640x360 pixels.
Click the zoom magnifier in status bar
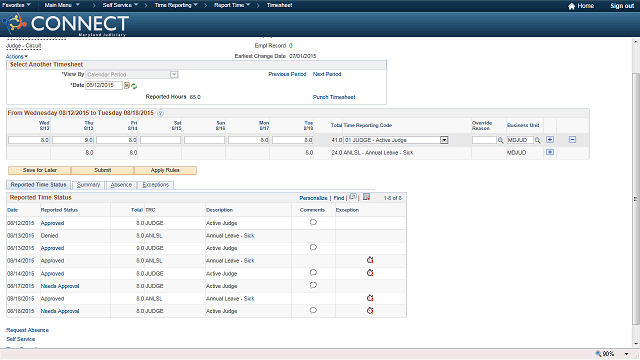pyautogui.click(x=598, y=354)
